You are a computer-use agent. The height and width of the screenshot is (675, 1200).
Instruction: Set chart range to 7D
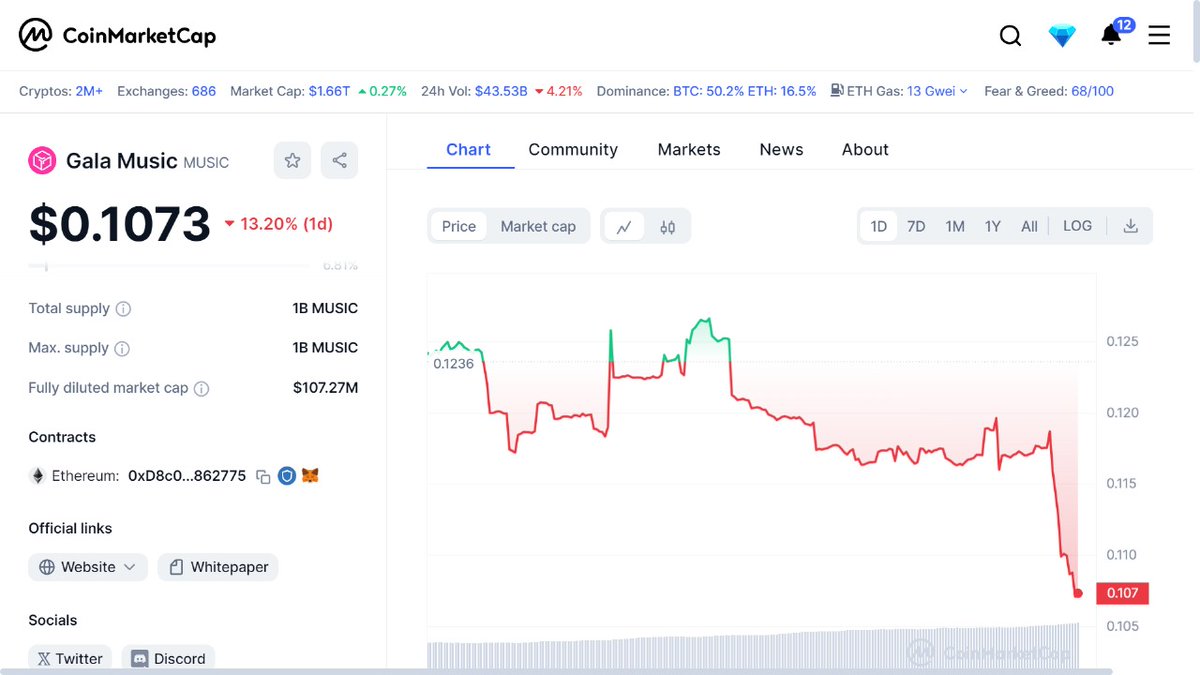[x=916, y=226]
